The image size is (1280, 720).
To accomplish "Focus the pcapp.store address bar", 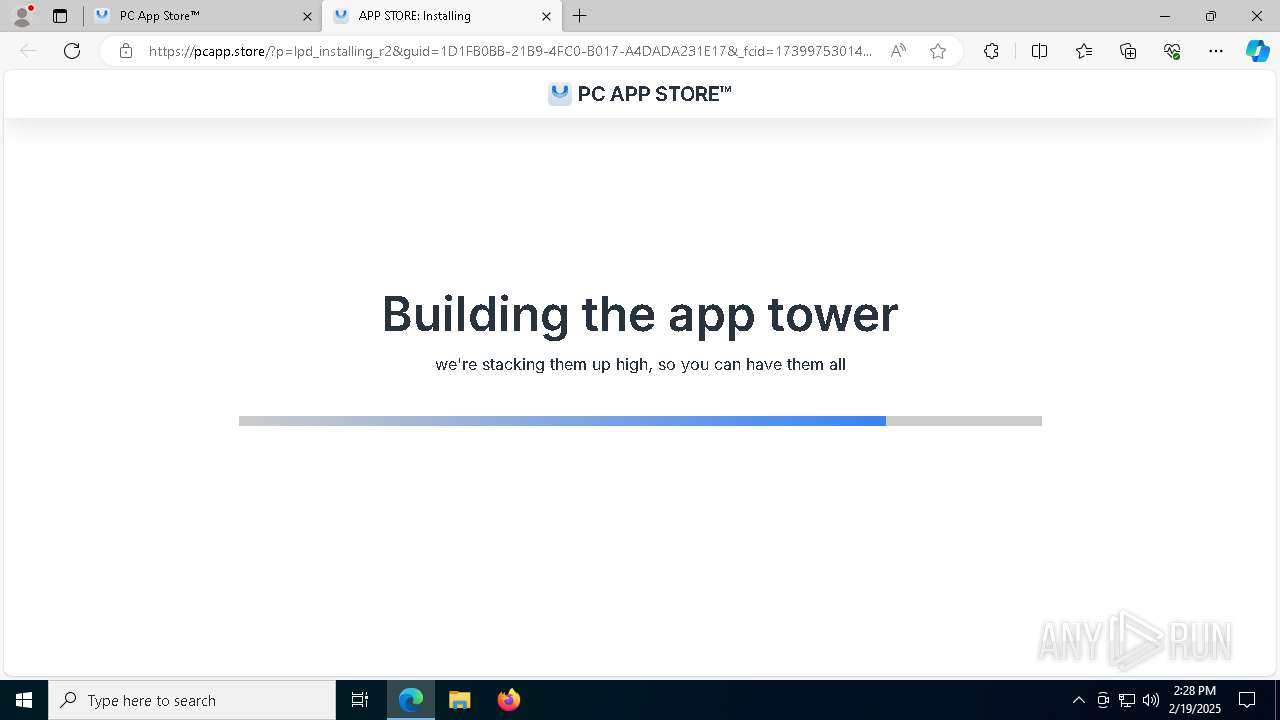I will 510,51.
